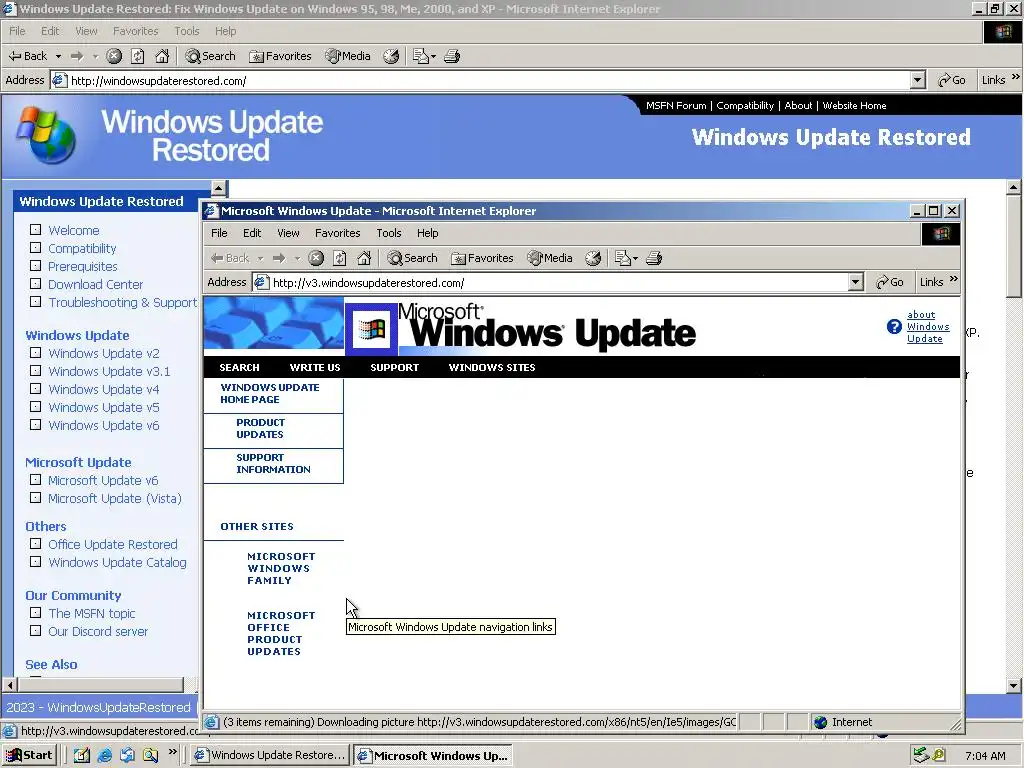Viewport: 1024px width, 768px height.
Task: Launch Outlook Express from quick launch bar
Action: pyautogui.click(x=127, y=755)
